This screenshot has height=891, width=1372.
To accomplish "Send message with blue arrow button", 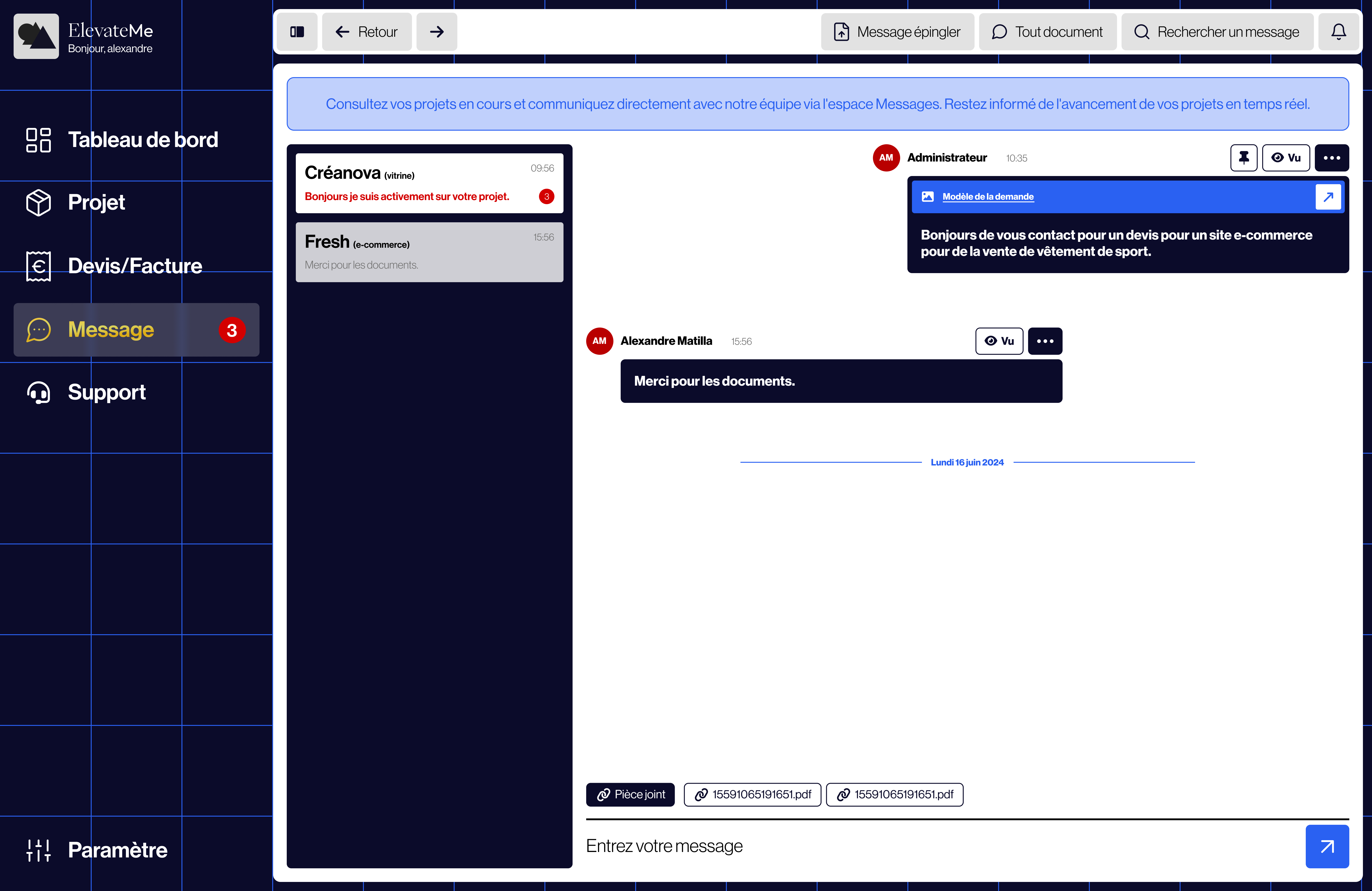I will pyautogui.click(x=1327, y=846).
